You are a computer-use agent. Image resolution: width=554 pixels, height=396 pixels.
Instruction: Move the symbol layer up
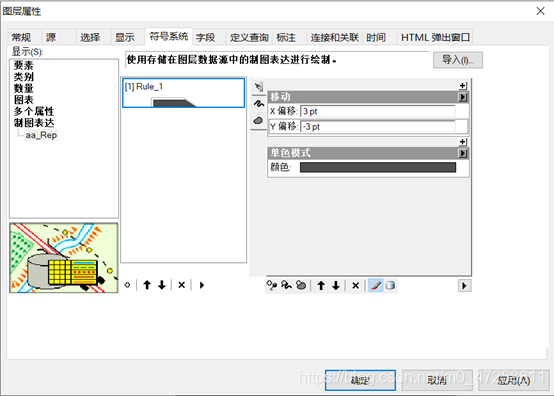click(x=321, y=285)
